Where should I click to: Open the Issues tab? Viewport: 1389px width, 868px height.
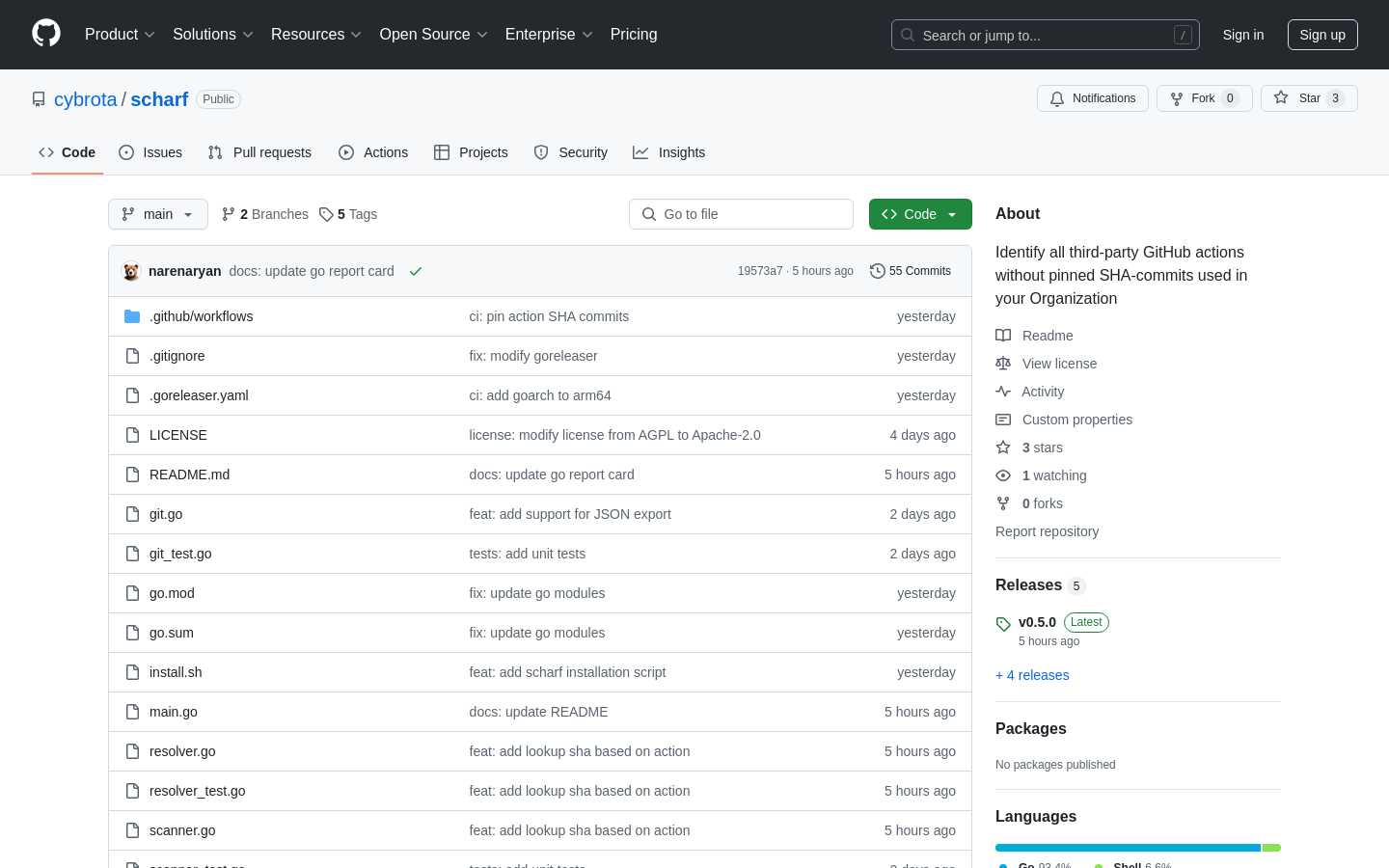click(x=150, y=152)
